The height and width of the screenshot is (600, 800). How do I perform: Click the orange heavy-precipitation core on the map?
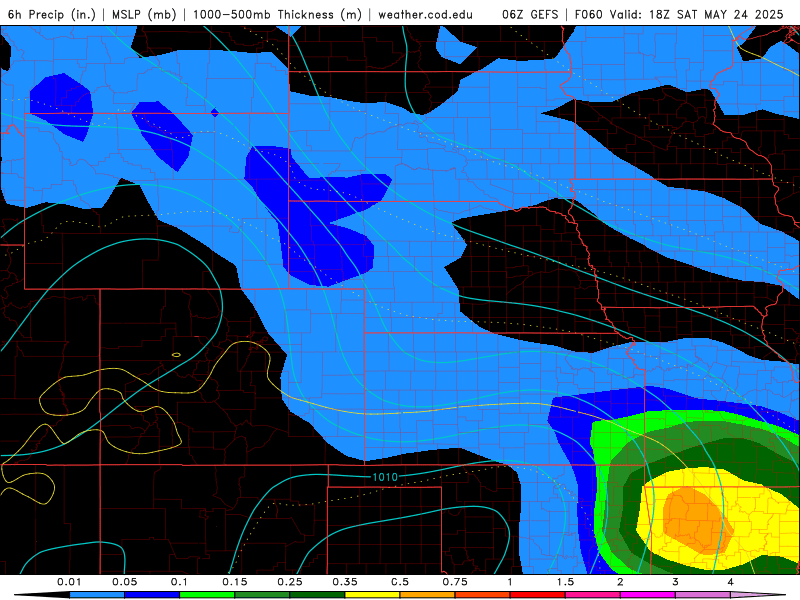click(696, 520)
